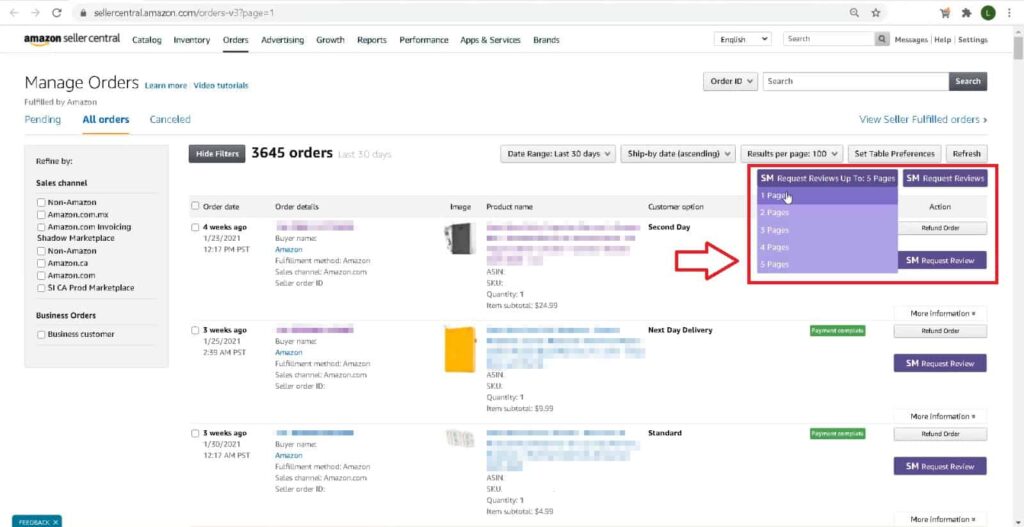Go back using browser back arrow
The width and height of the screenshot is (1024, 527).
click(x=14, y=12)
